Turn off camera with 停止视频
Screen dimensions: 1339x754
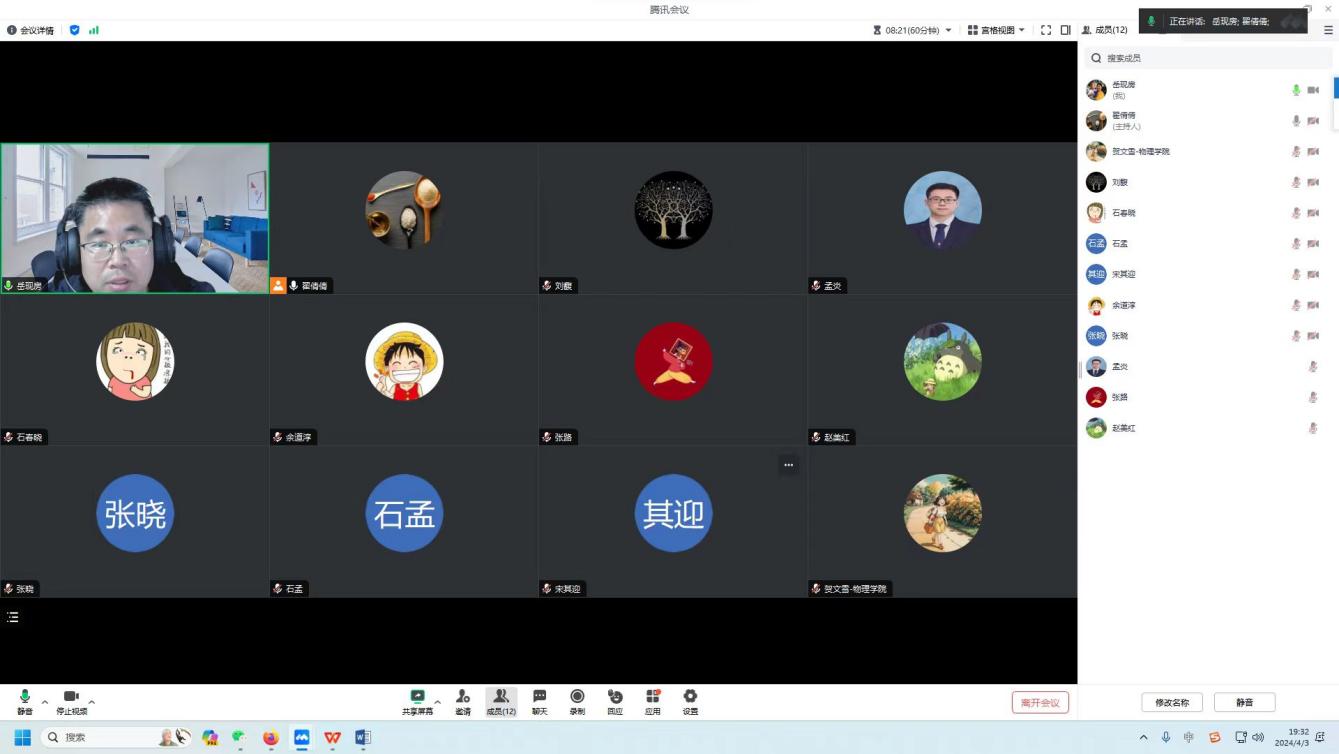(x=71, y=700)
